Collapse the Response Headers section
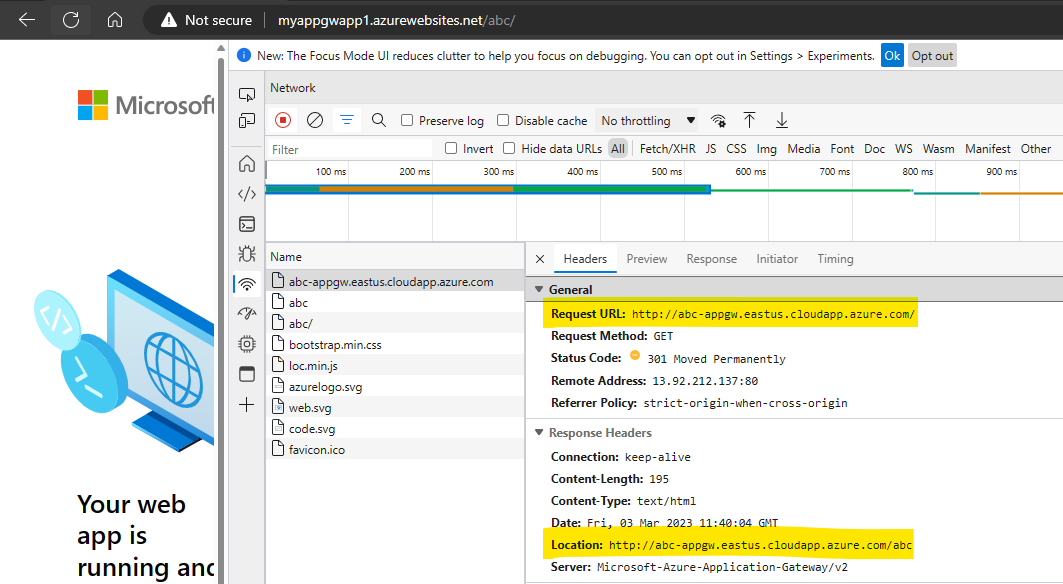The image size is (1063, 584). [x=539, y=432]
